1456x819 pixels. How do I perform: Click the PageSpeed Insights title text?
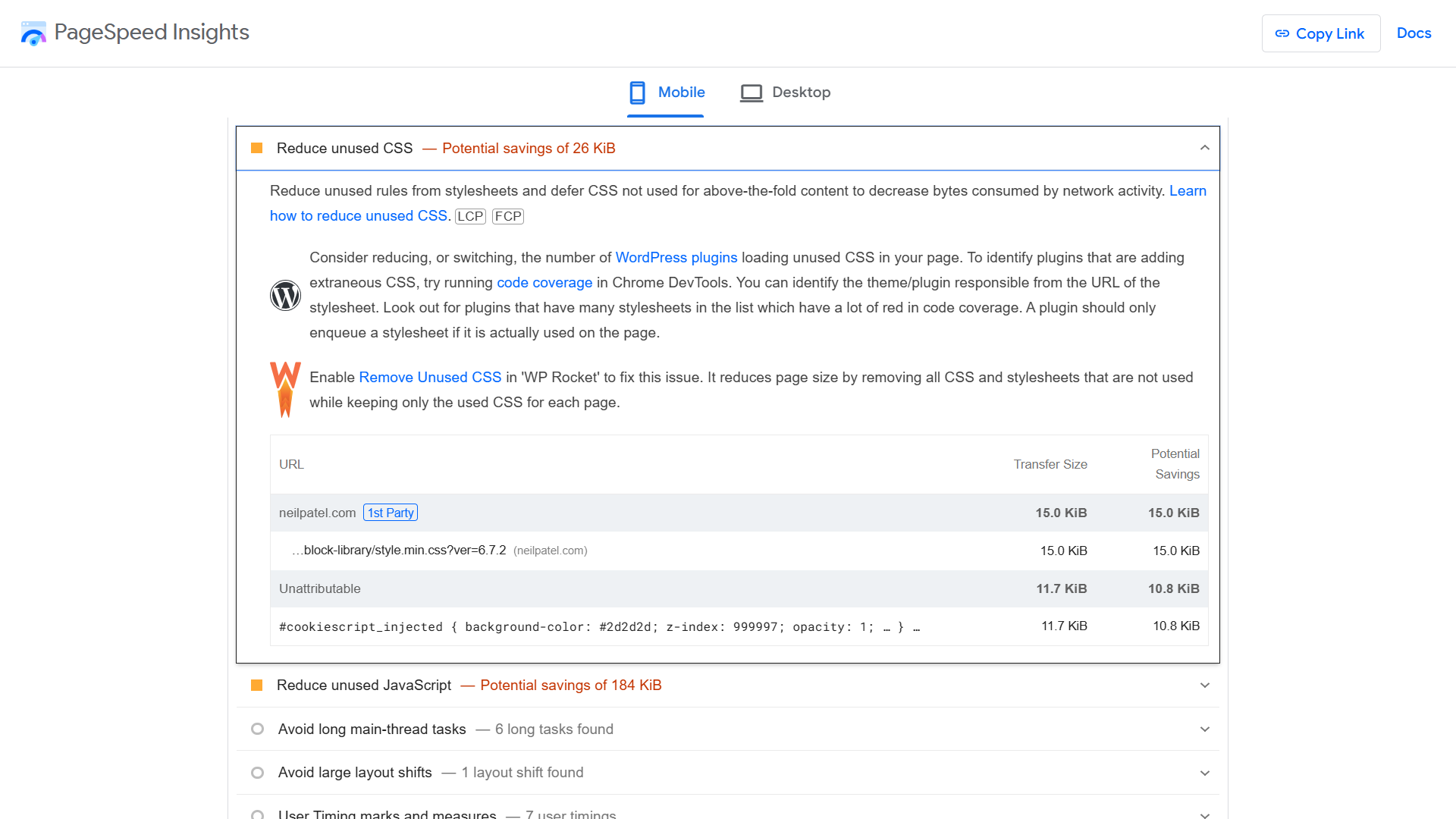coord(152,33)
